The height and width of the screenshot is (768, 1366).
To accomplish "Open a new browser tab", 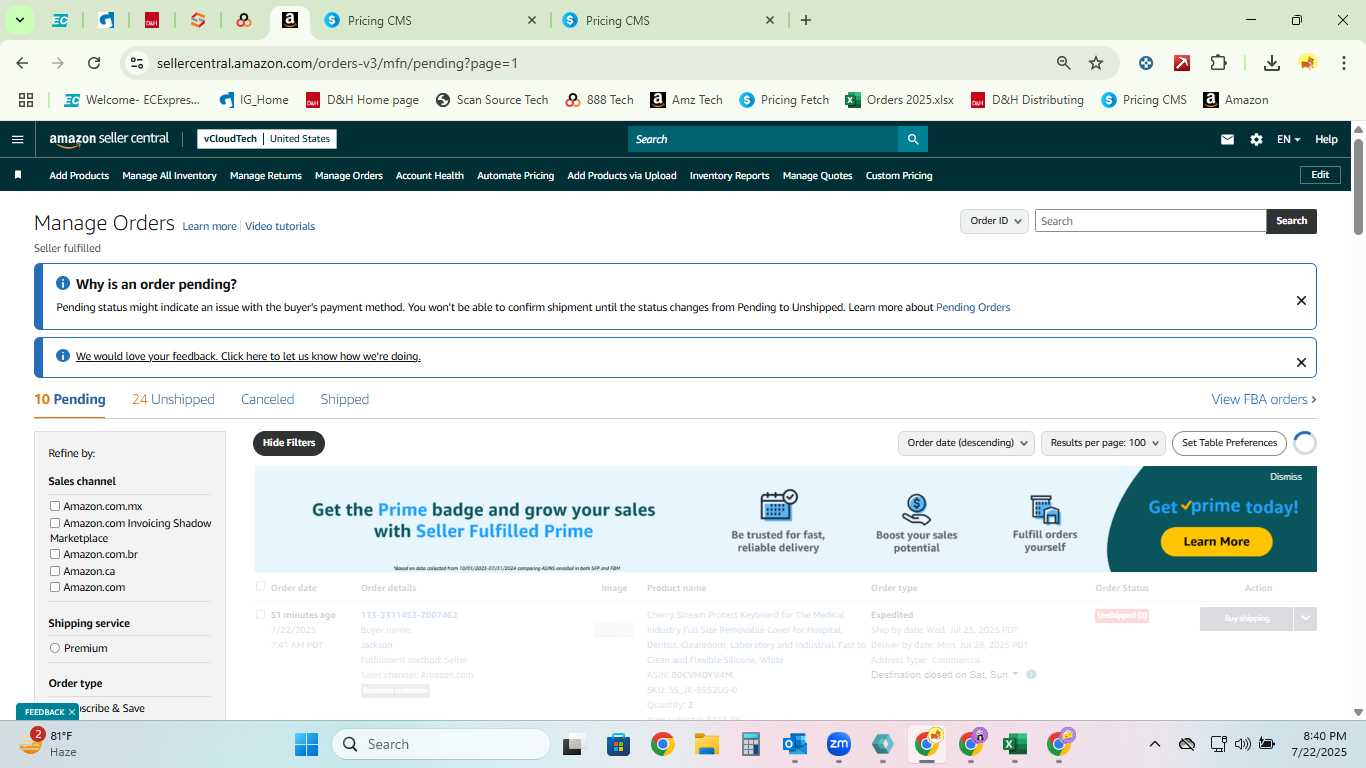I will 806,20.
